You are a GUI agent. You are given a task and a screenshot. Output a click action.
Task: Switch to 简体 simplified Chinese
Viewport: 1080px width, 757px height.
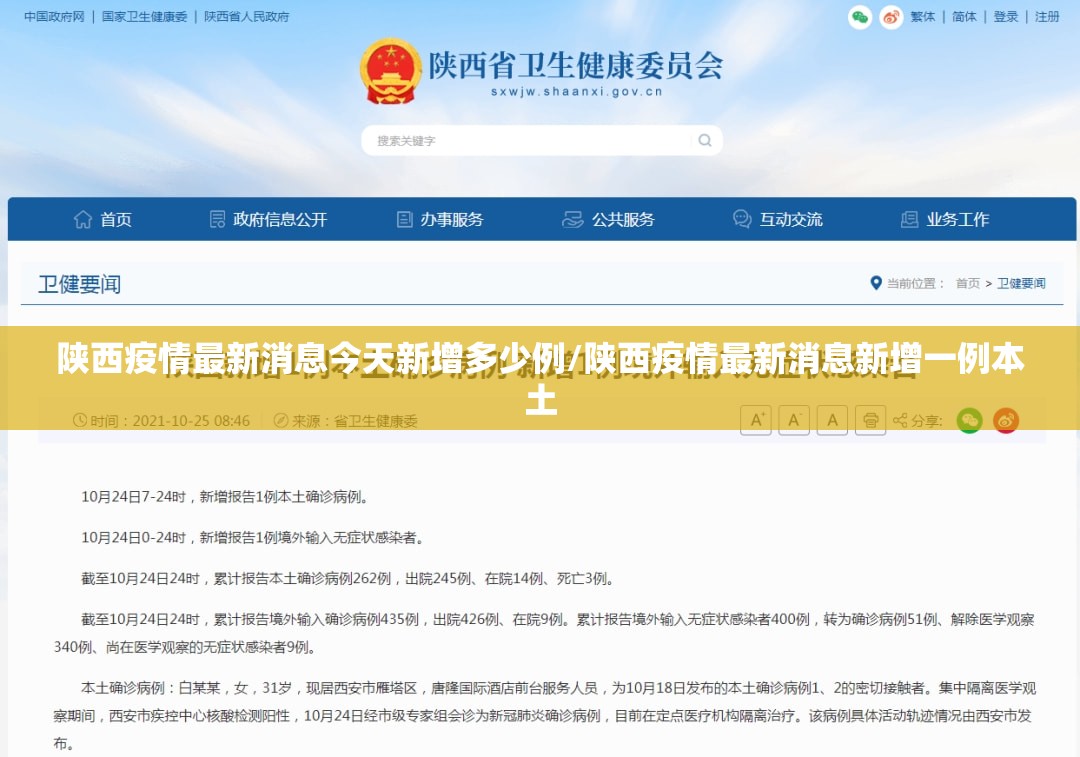tap(964, 17)
